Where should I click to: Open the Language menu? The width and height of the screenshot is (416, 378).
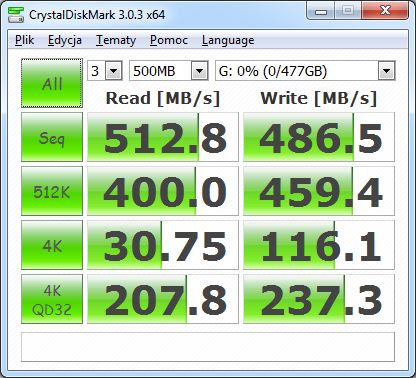click(228, 40)
